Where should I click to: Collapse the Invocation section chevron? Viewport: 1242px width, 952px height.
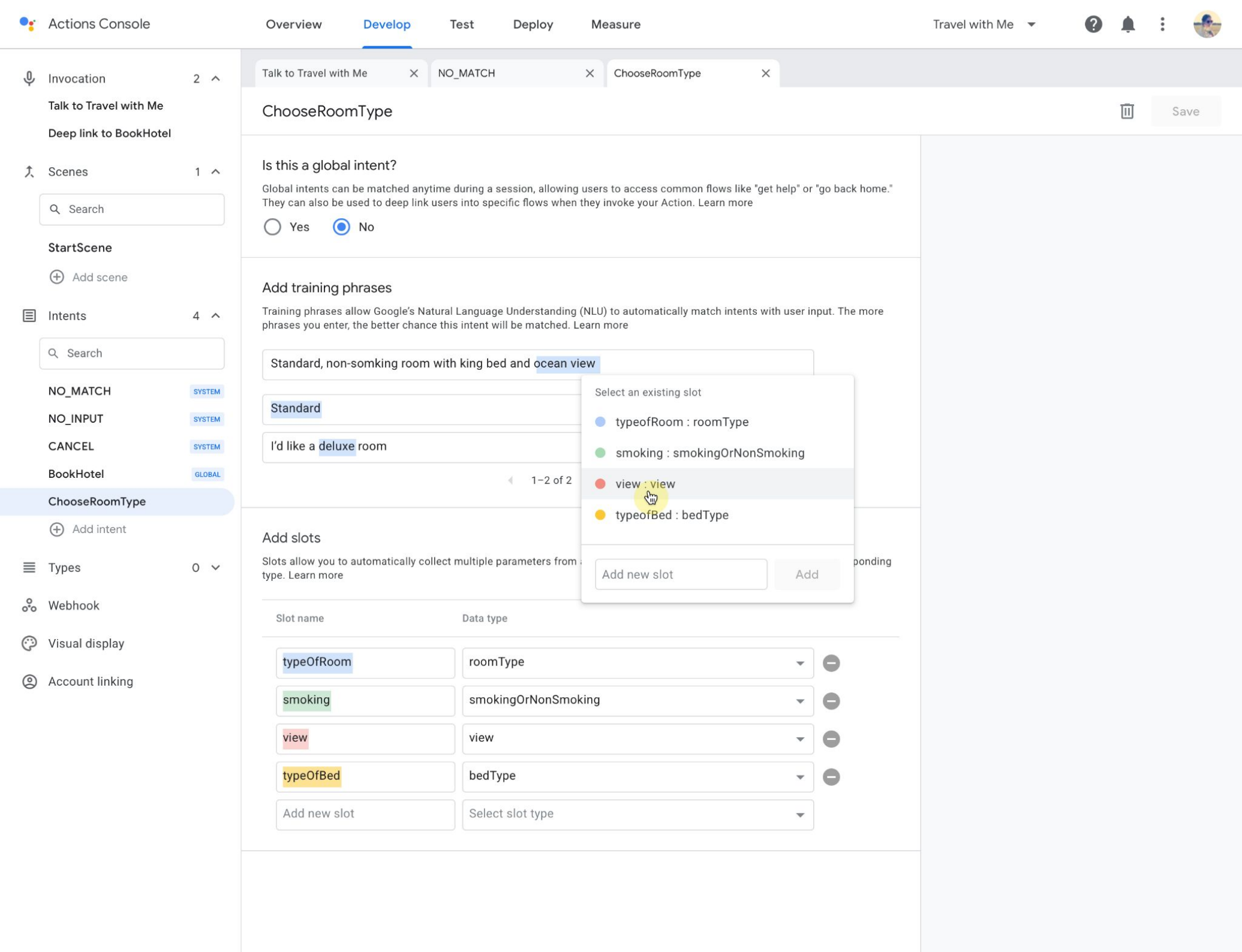(x=215, y=79)
